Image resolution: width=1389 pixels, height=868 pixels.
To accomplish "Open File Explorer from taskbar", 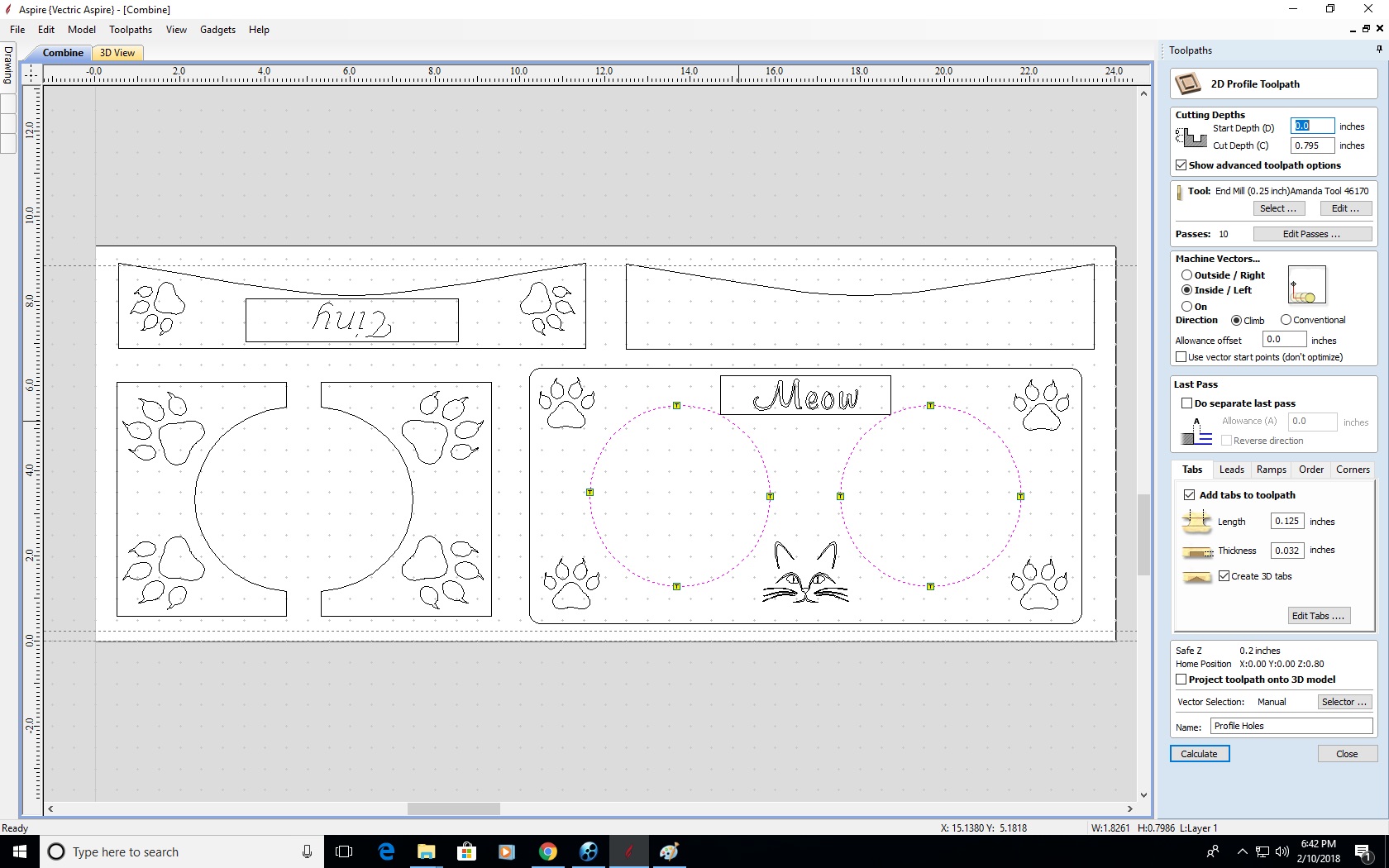I will coord(427,851).
